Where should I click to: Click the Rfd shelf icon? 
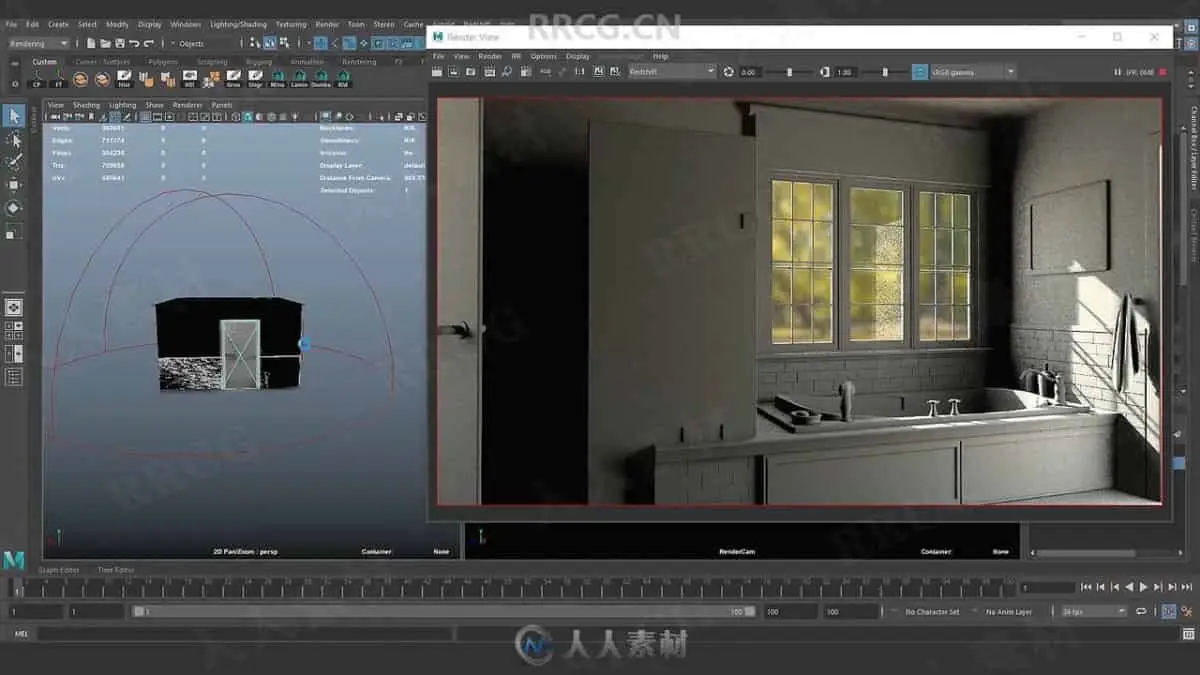tap(343, 78)
